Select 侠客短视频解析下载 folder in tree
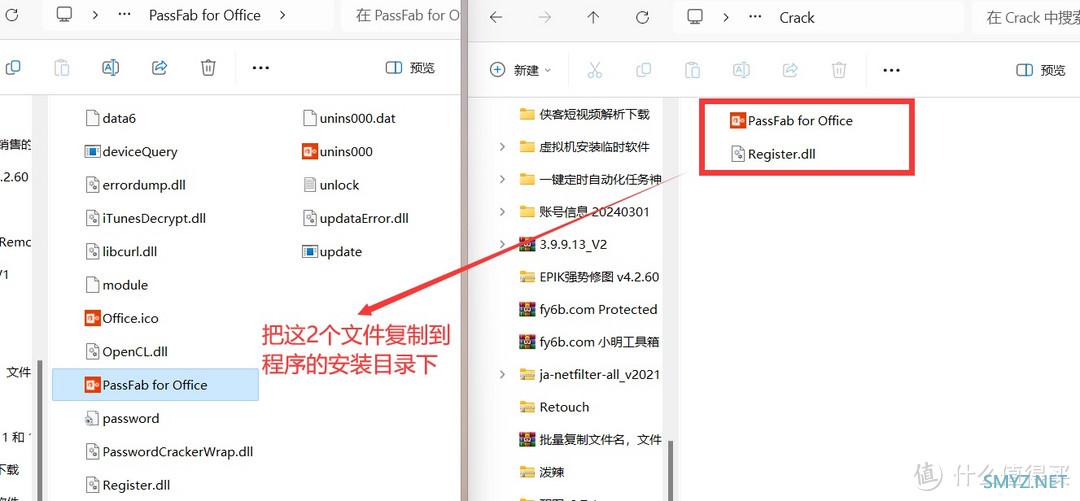 (585, 114)
